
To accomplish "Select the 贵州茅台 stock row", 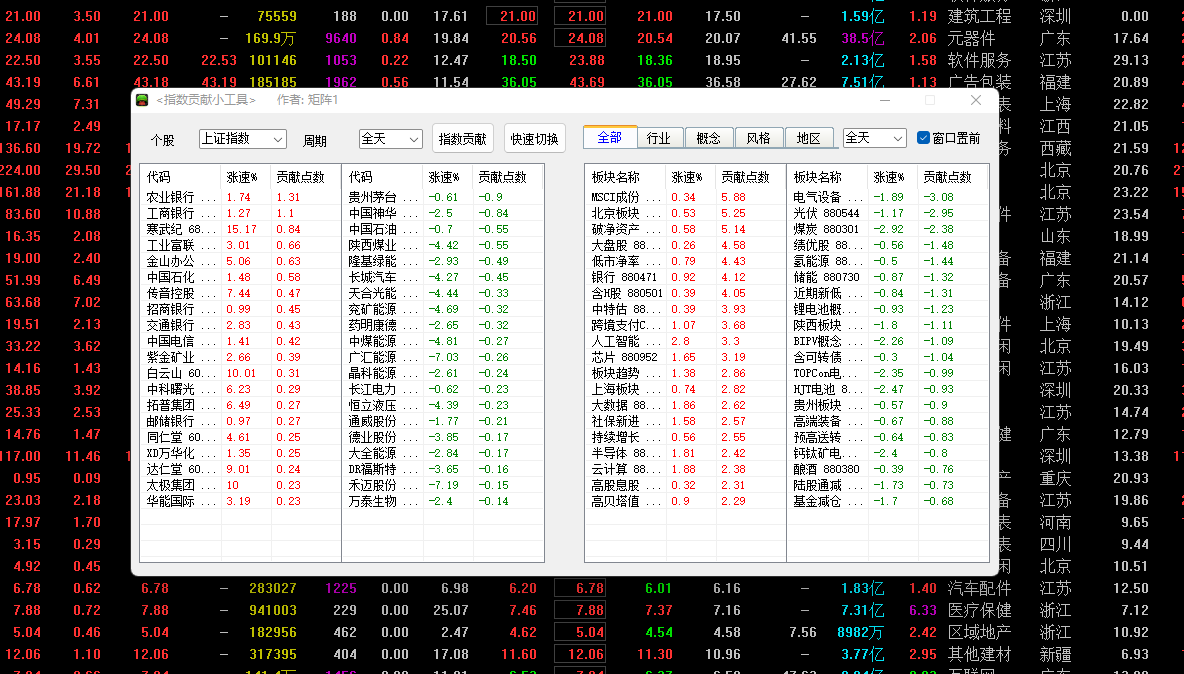I will 442,197.
